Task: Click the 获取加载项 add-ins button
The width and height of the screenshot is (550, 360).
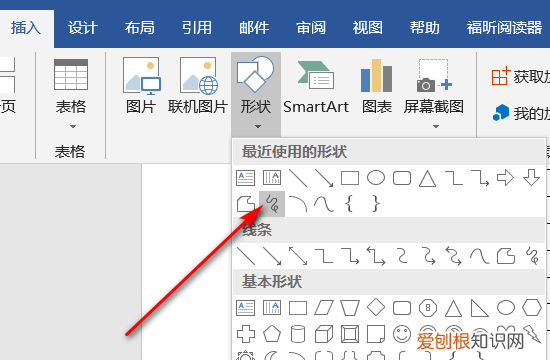Action: click(x=521, y=76)
